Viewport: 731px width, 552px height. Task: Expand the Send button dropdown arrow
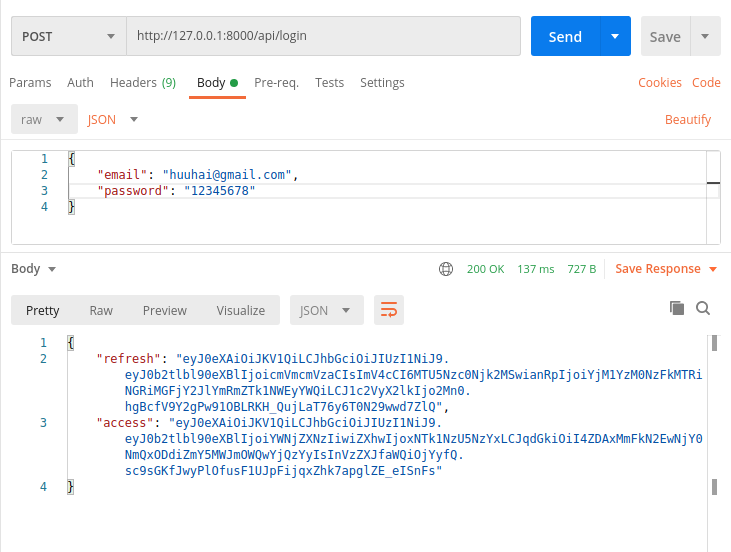614,37
